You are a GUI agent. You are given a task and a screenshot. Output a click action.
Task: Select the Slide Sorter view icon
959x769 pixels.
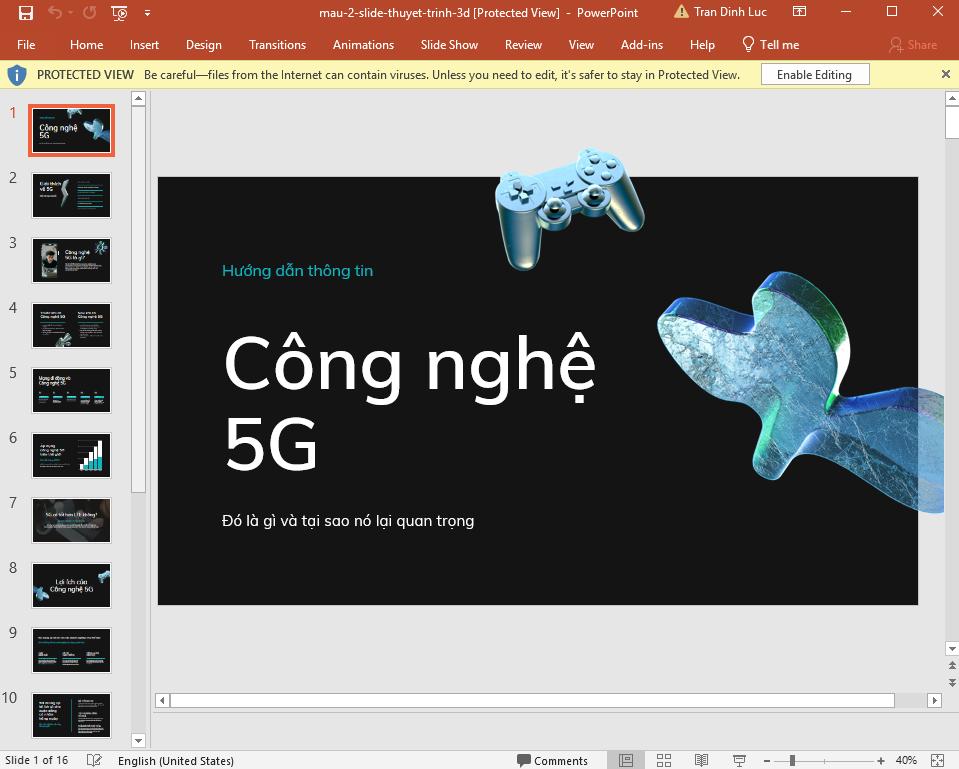pyautogui.click(x=664, y=760)
